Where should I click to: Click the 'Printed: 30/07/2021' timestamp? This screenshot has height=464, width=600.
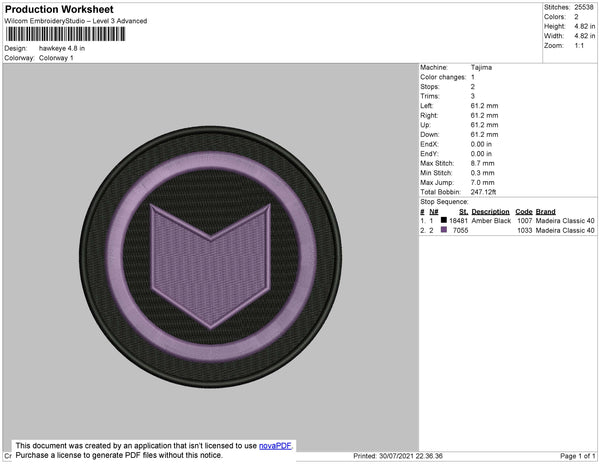pos(398,456)
